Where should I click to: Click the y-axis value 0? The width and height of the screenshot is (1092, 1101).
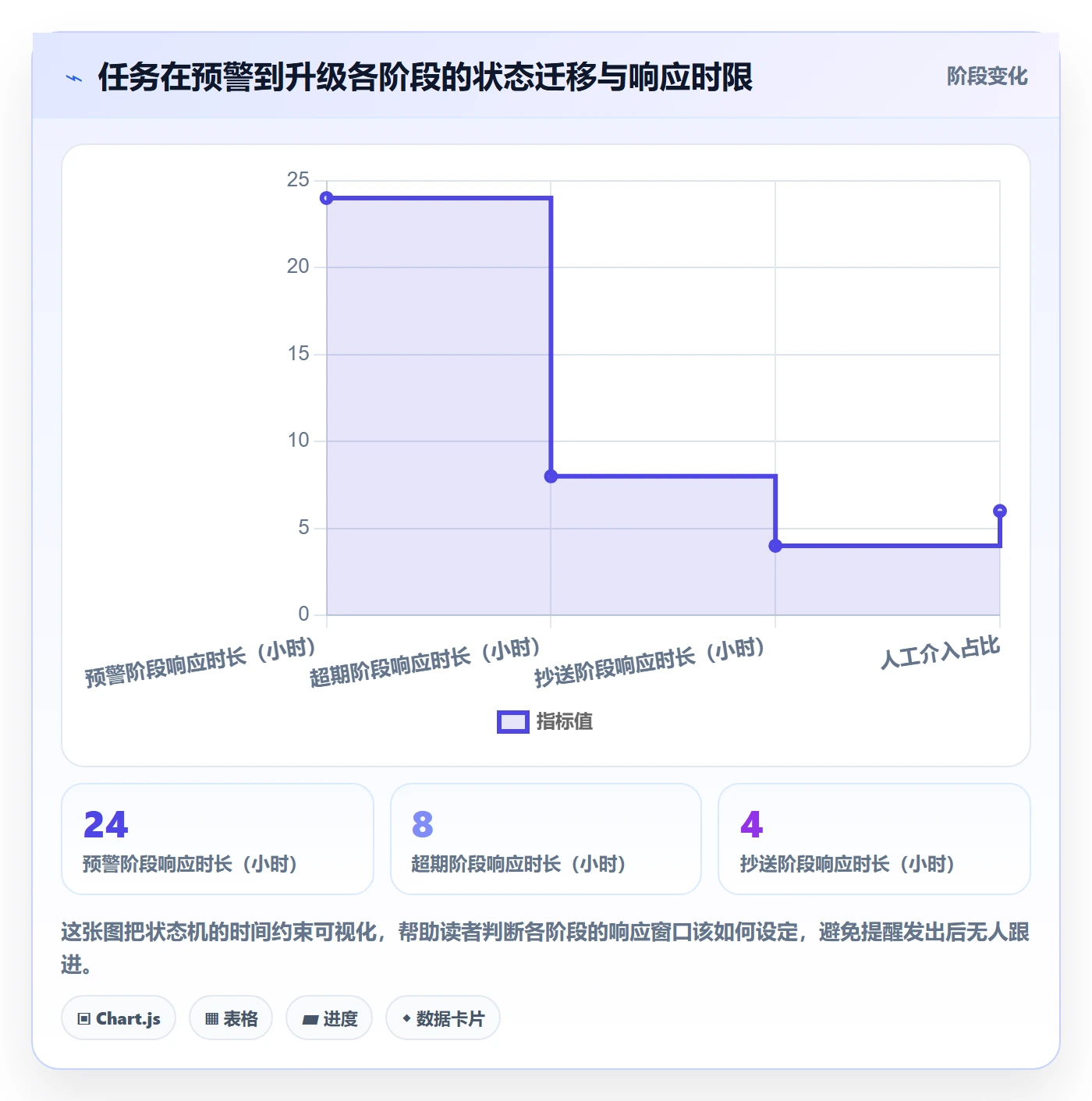[304, 614]
